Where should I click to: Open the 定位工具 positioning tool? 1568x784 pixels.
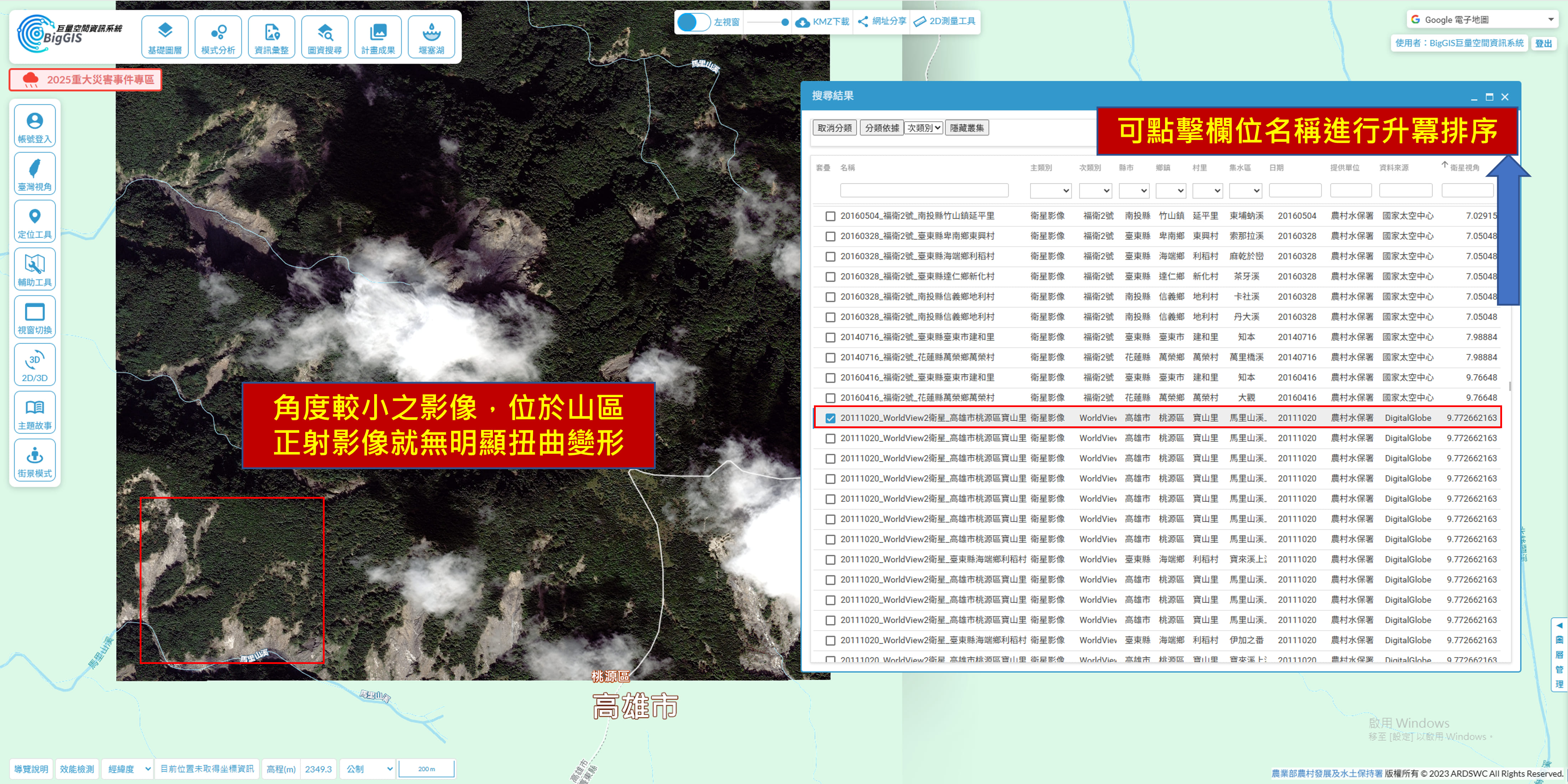point(35,222)
